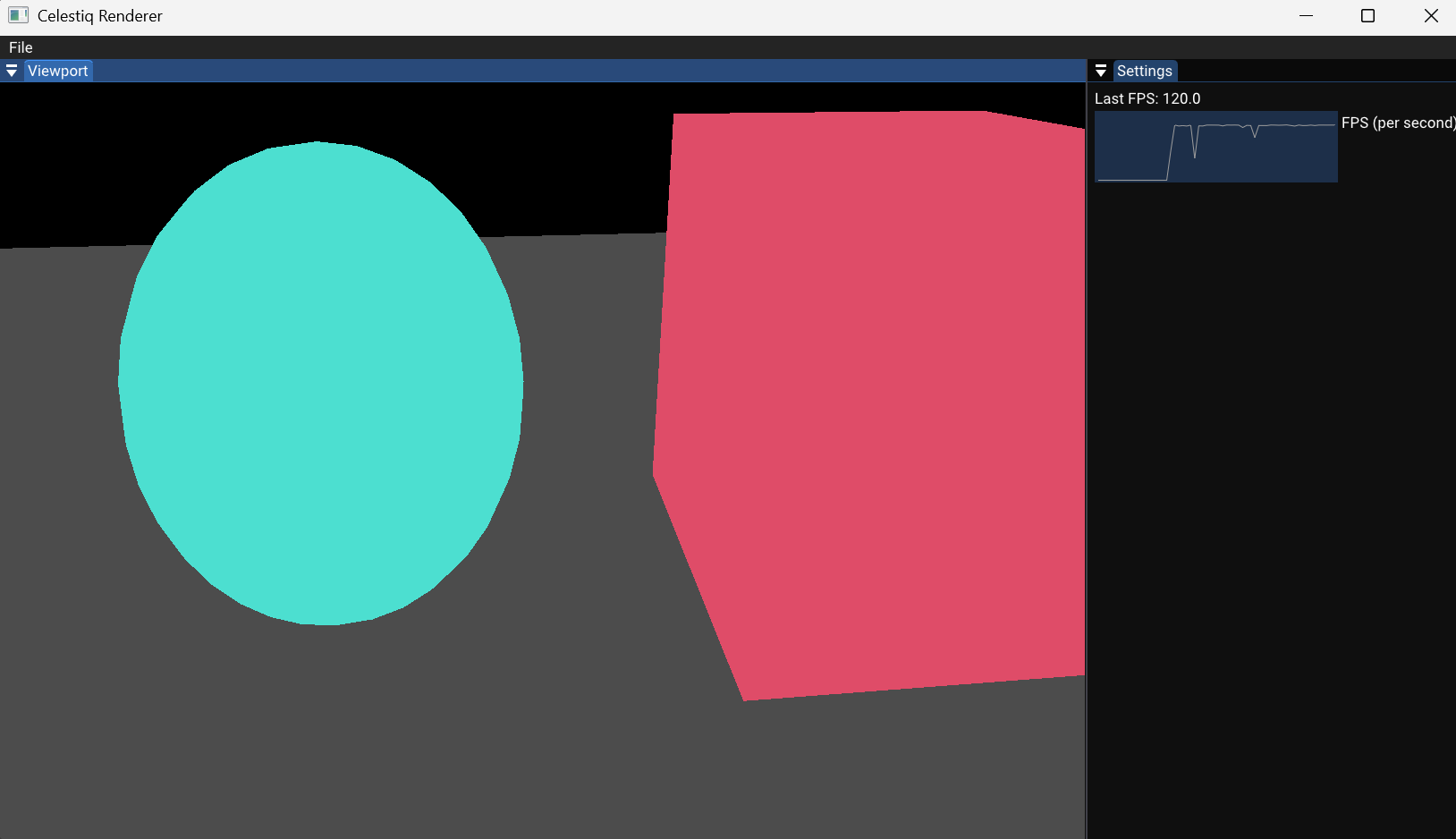Maximize the Celestiq Renderer window
Screen dimensions: 1456x839
pos(1367,15)
